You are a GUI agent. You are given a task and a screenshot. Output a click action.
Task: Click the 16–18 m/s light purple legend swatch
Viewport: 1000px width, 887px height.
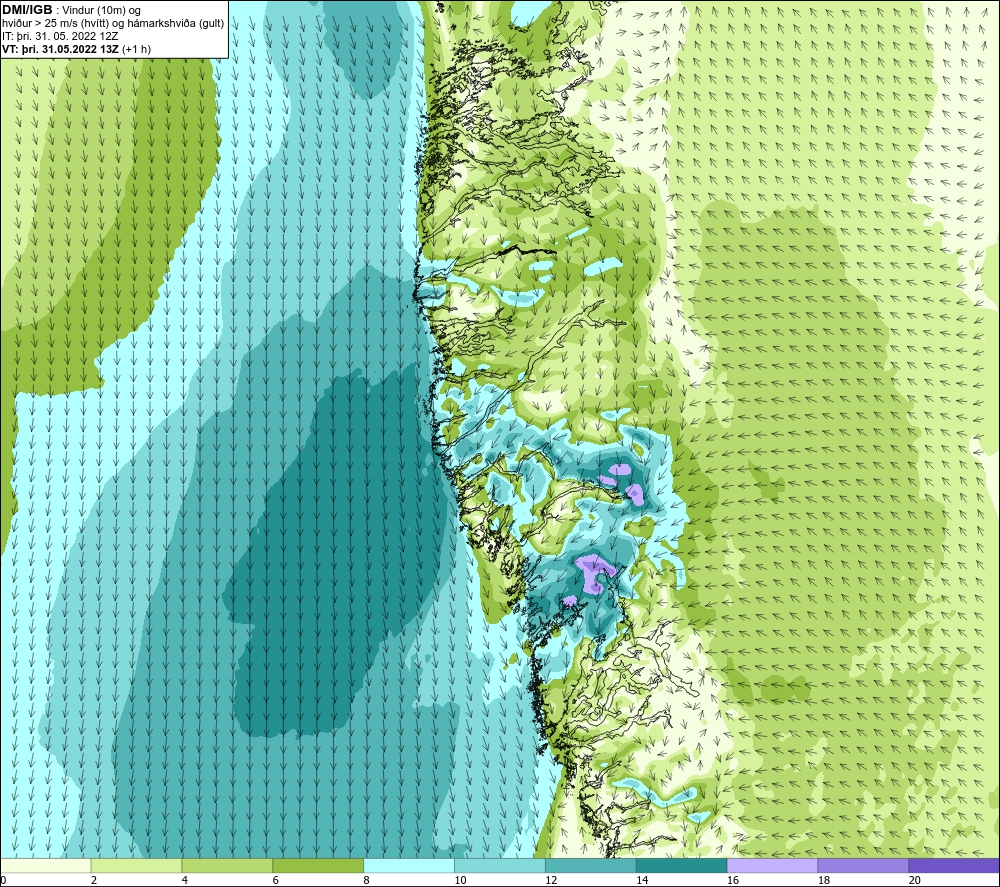772,865
